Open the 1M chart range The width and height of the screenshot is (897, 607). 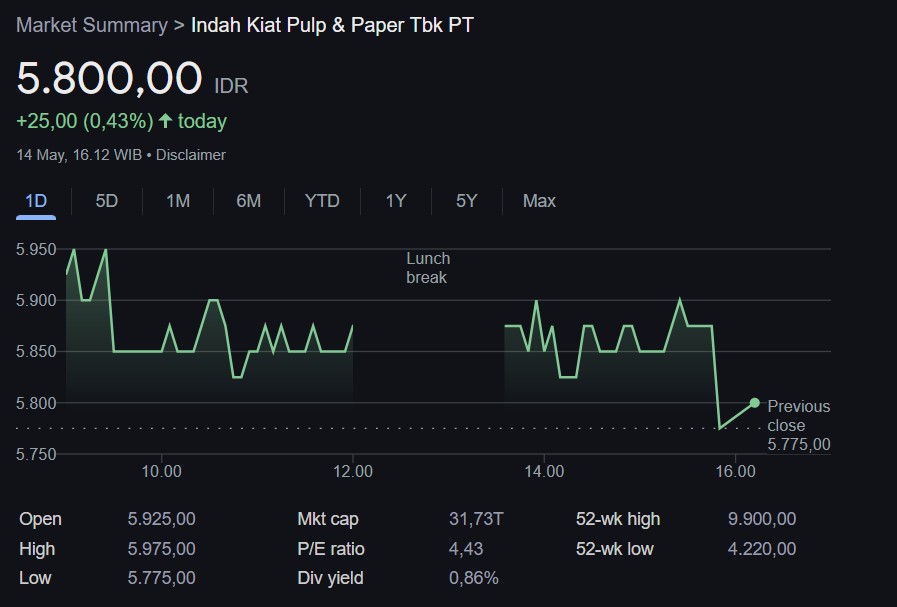tap(178, 201)
